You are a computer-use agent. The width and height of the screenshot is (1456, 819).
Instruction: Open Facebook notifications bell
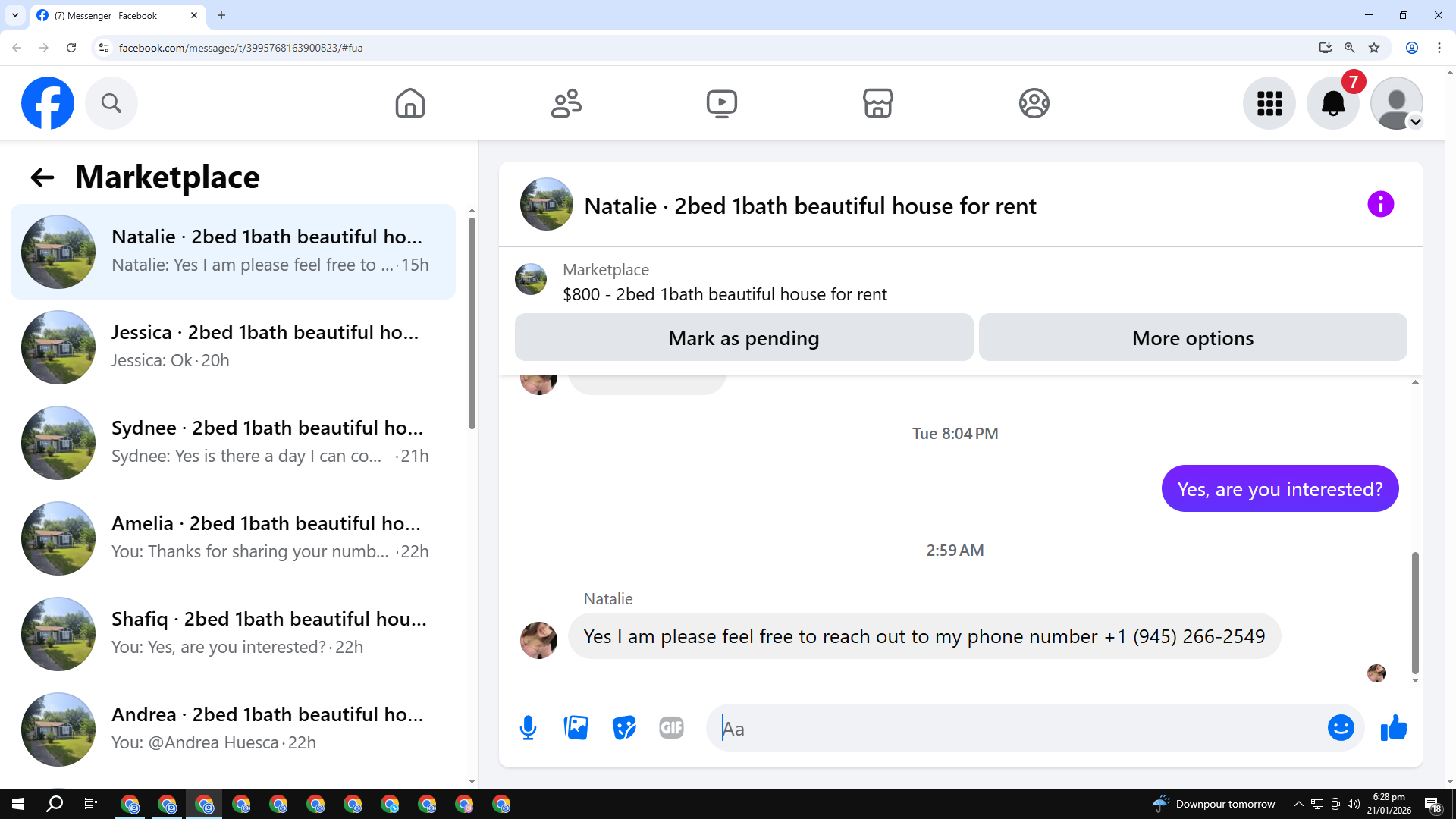pos(1332,103)
